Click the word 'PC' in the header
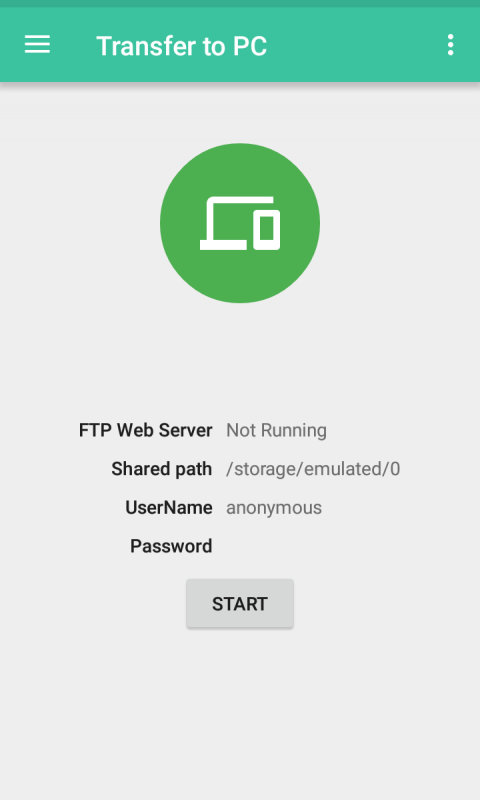Viewport: 480px width, 800px height. (x=249, y=46)
